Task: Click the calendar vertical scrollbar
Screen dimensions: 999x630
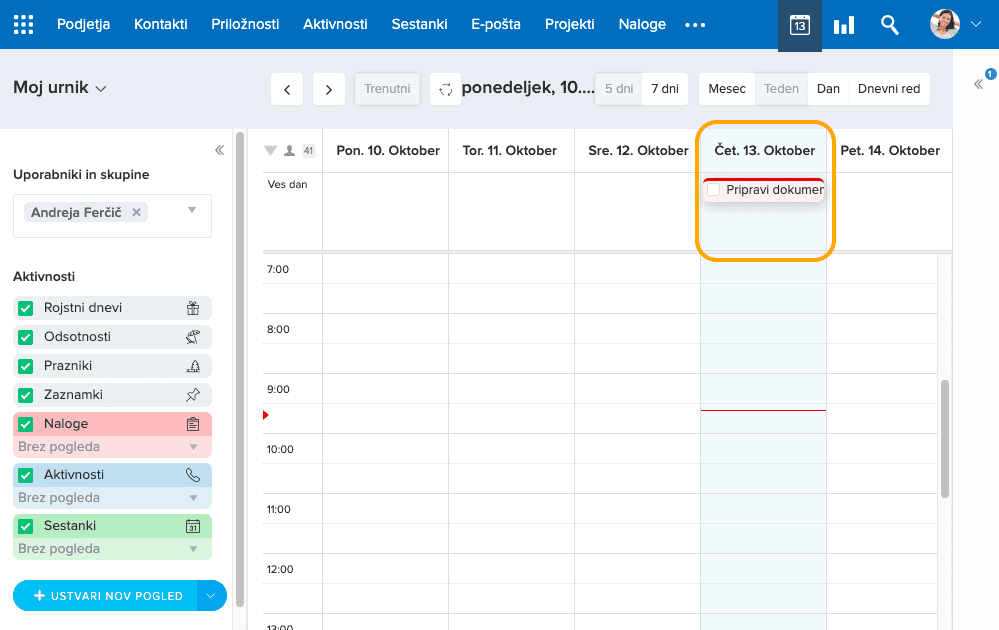Action: (x=945, y=438)
